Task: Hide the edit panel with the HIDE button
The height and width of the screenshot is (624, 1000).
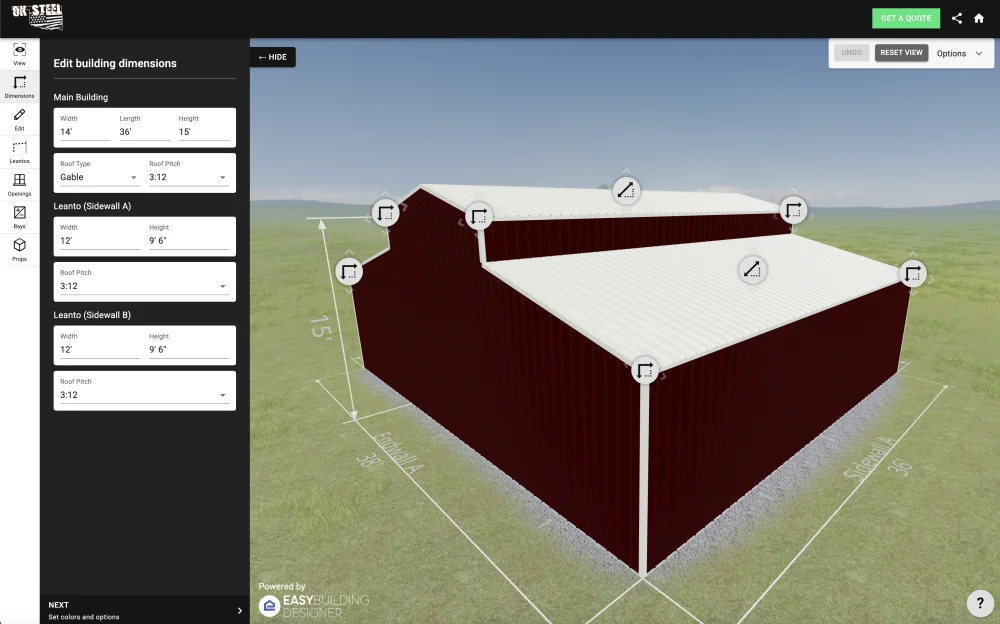Action: point(272,57)
